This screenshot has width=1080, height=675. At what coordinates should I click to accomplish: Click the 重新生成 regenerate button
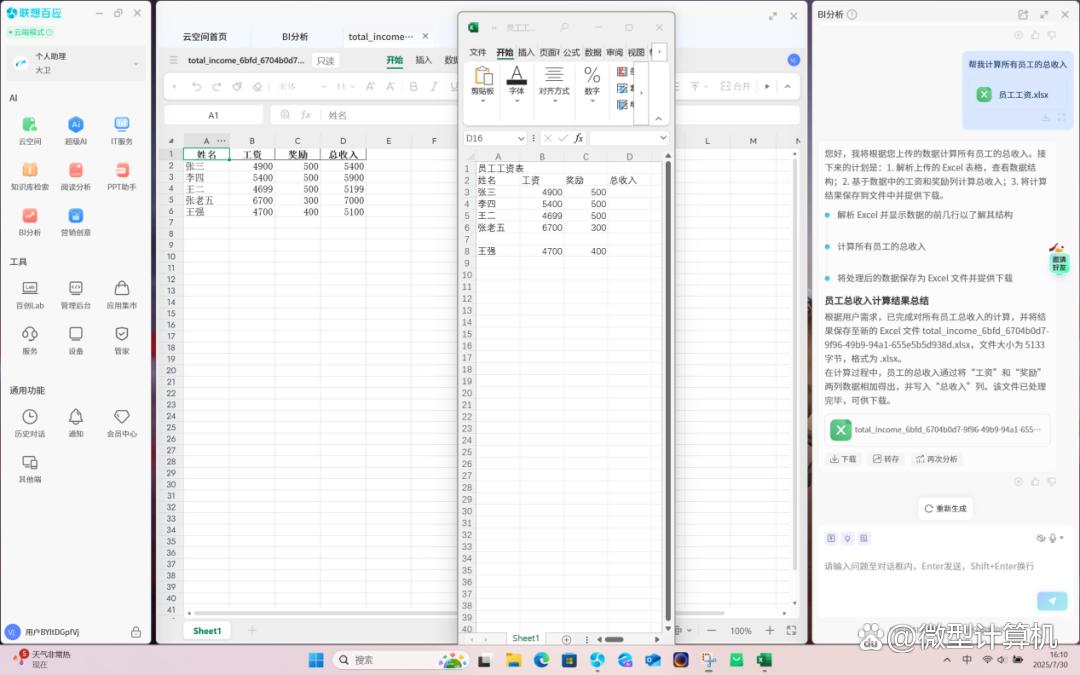click(x=945, y=508)
